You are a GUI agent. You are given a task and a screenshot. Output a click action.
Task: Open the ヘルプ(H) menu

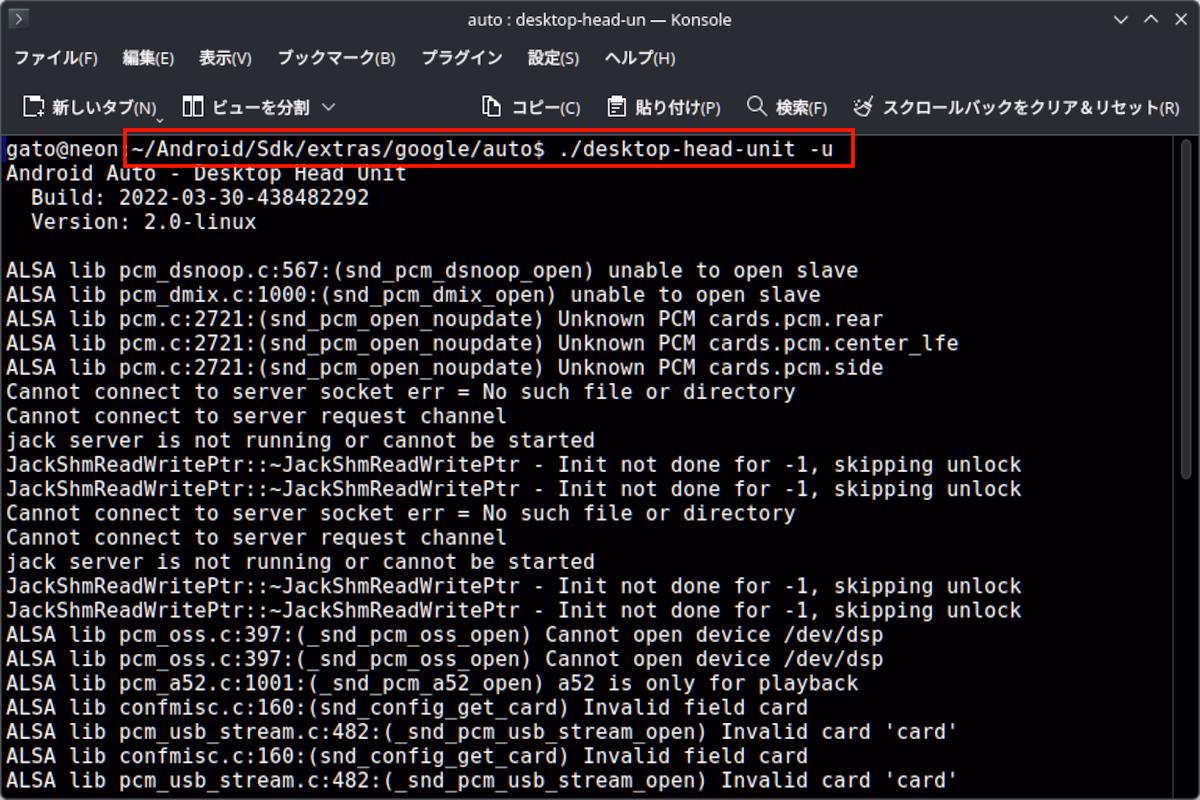point(640,58)
